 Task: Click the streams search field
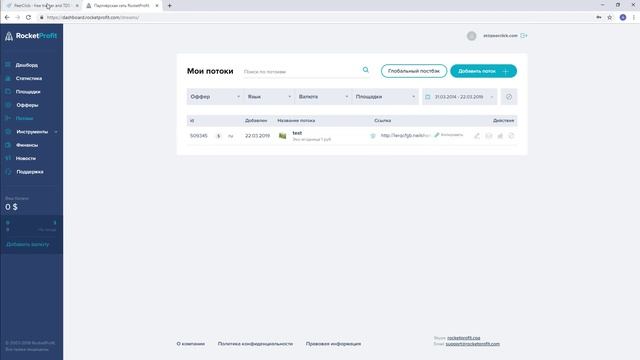click(301, 71)
